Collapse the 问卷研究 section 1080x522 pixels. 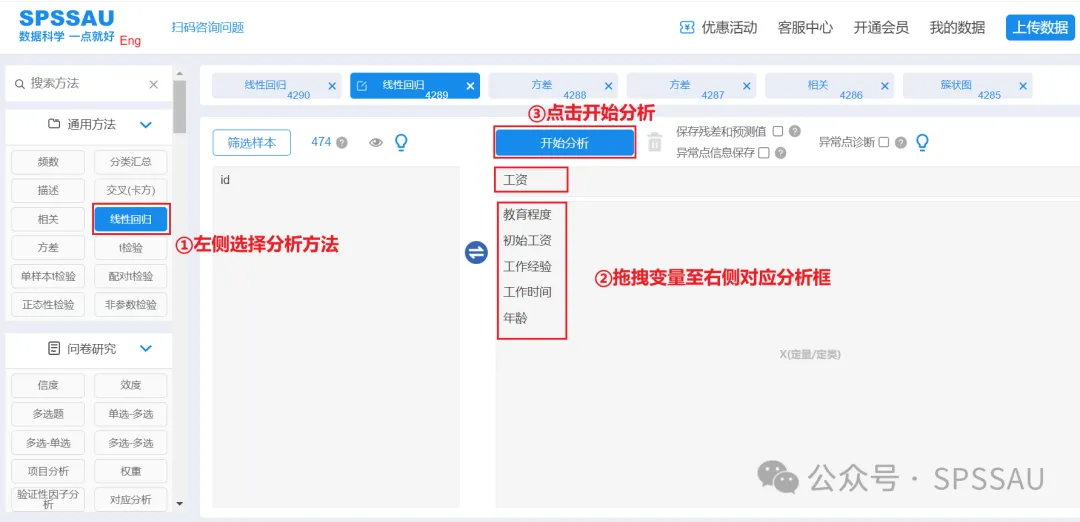145,349
